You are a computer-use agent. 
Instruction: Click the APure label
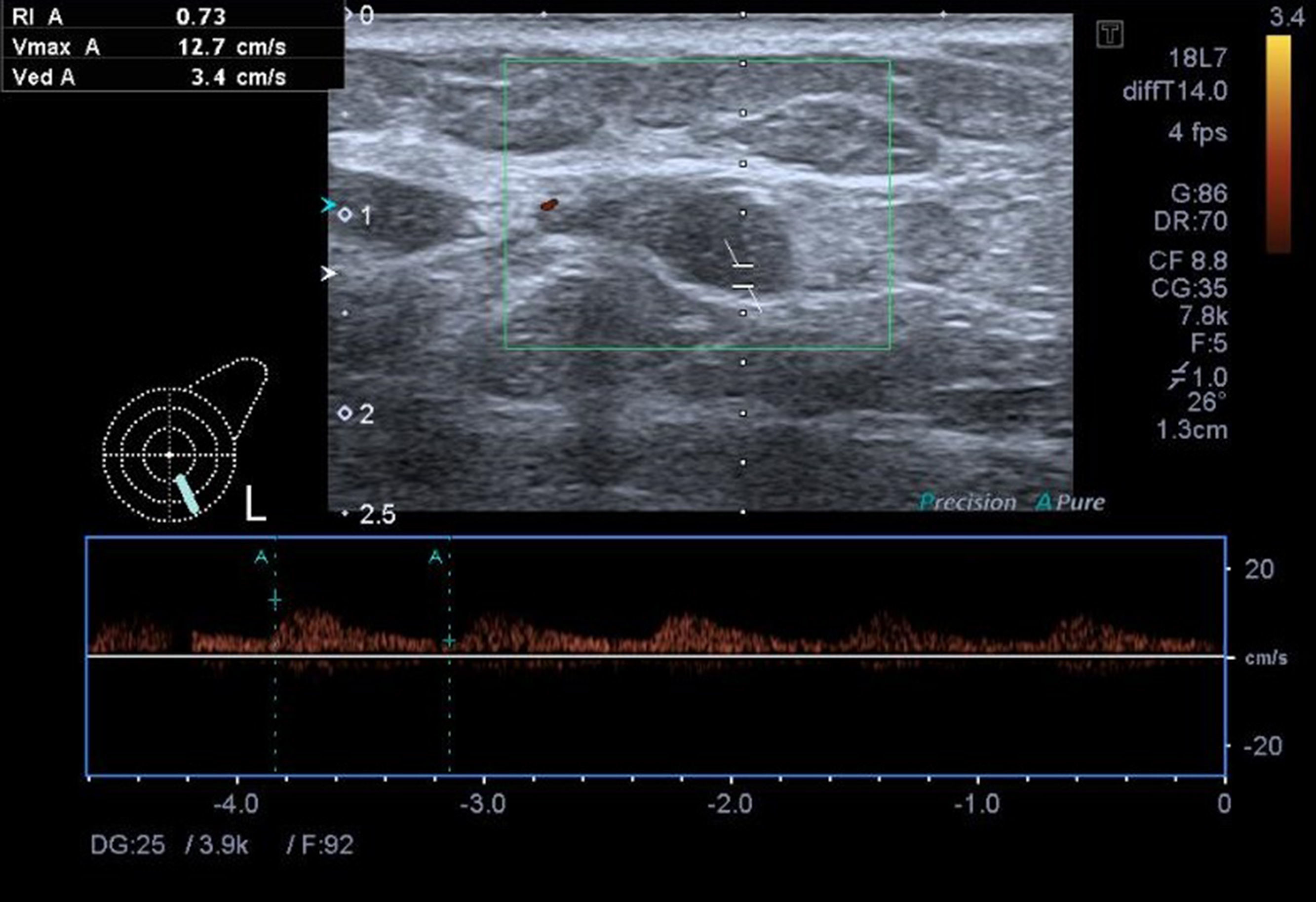1070,502
